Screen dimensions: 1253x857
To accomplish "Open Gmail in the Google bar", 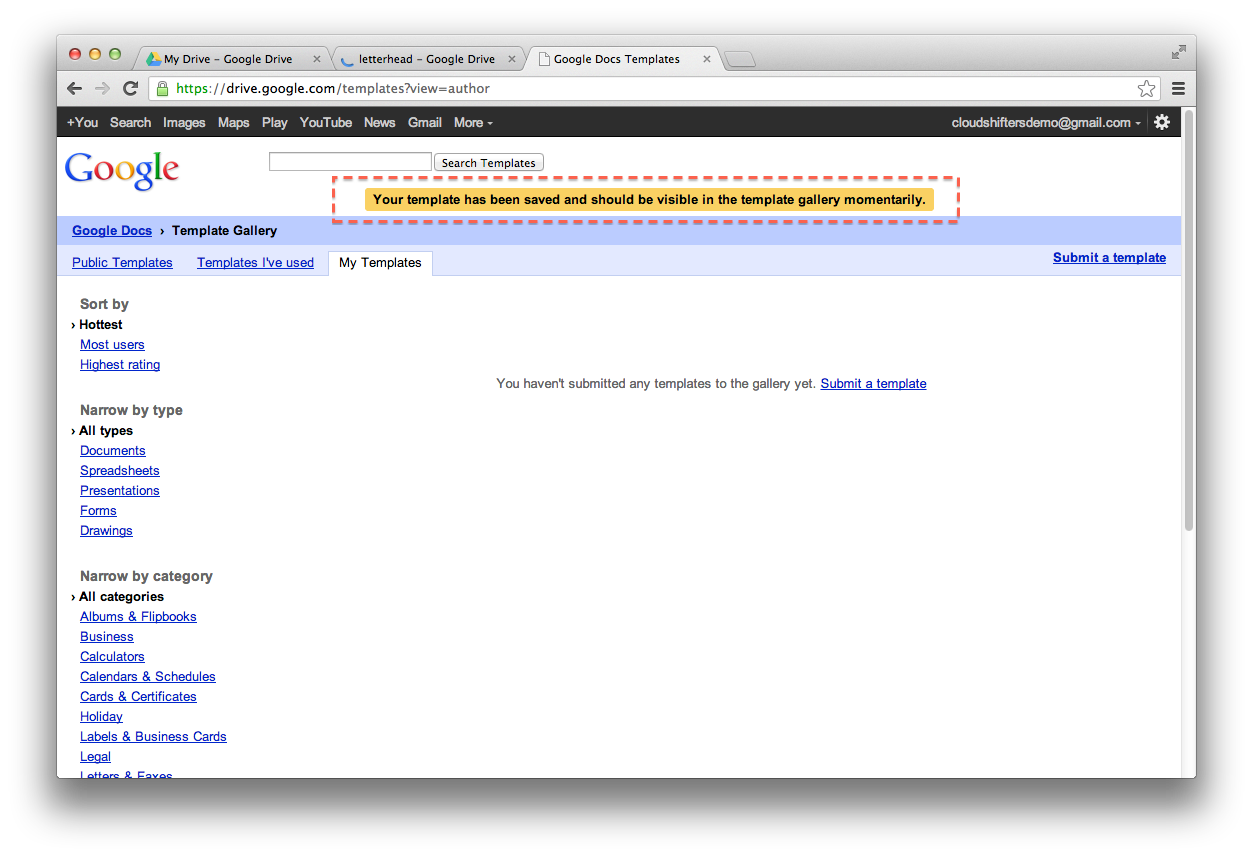I will coord(424,122).
